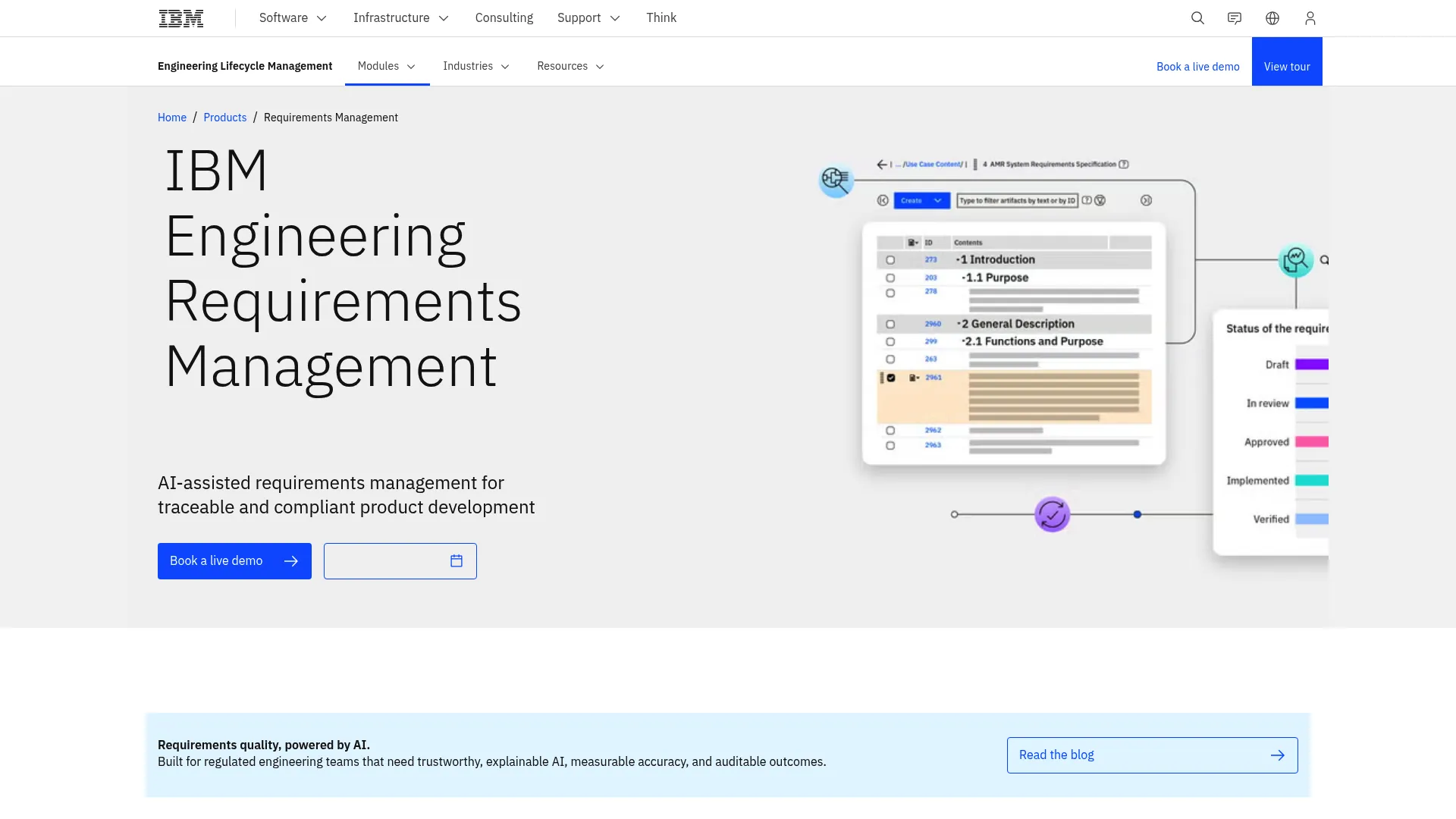Expand the Software menu
The height and width of the screenshot is (819, 1456).
[x=293, y=18]
